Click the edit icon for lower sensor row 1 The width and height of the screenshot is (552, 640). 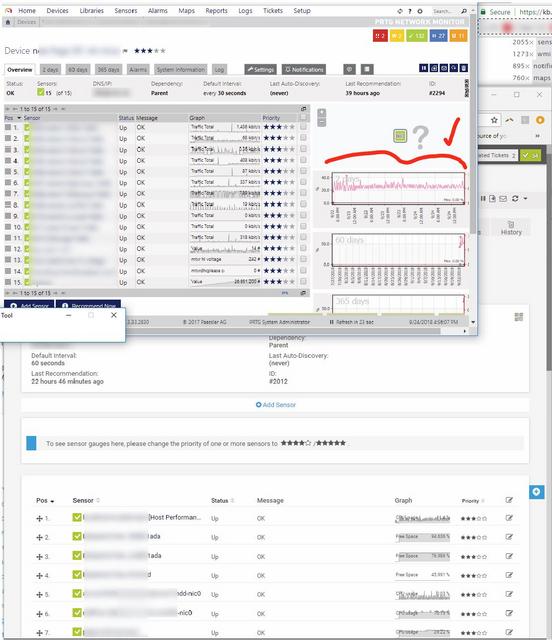pos(509,518)
